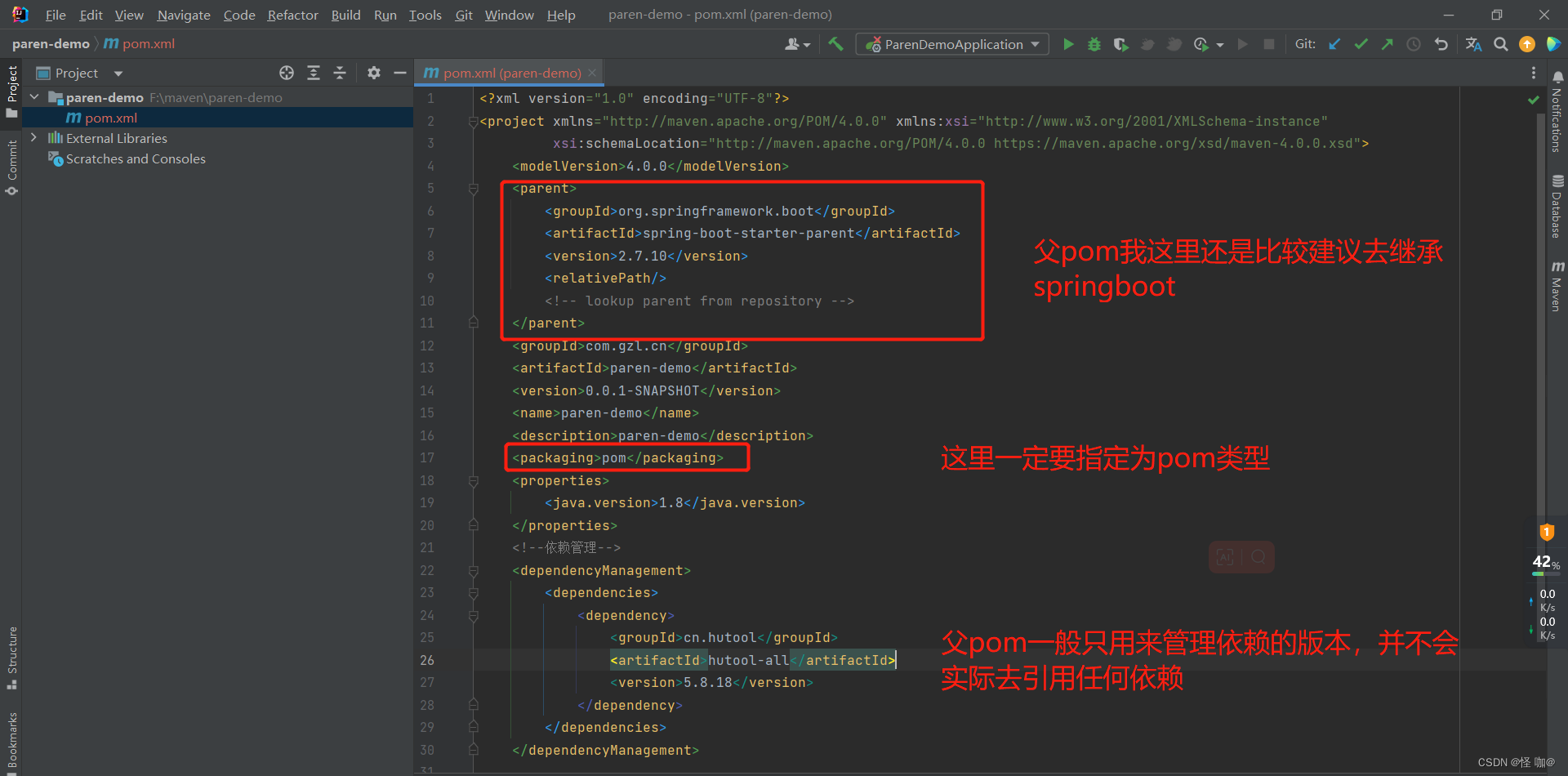Screen dimensions: 1568x776
Task: Open Search Everywhere magnifier icon
Action: click(x=1501, y=44)
